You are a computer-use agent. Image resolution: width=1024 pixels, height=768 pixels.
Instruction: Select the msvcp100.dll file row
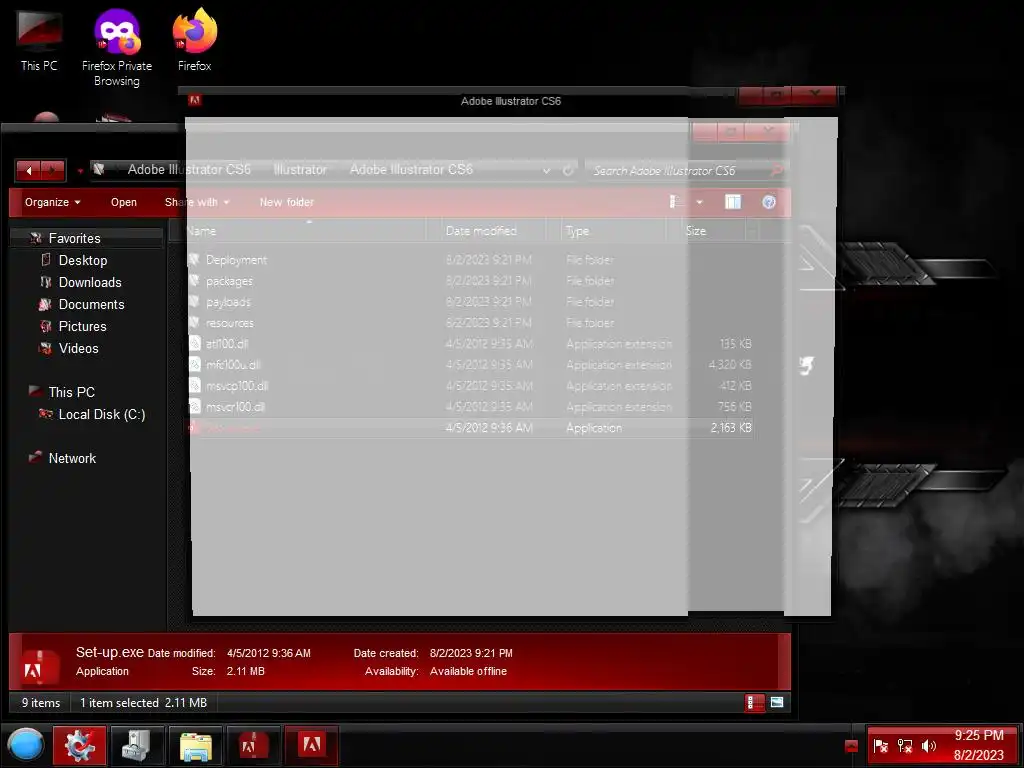point(469,386)
